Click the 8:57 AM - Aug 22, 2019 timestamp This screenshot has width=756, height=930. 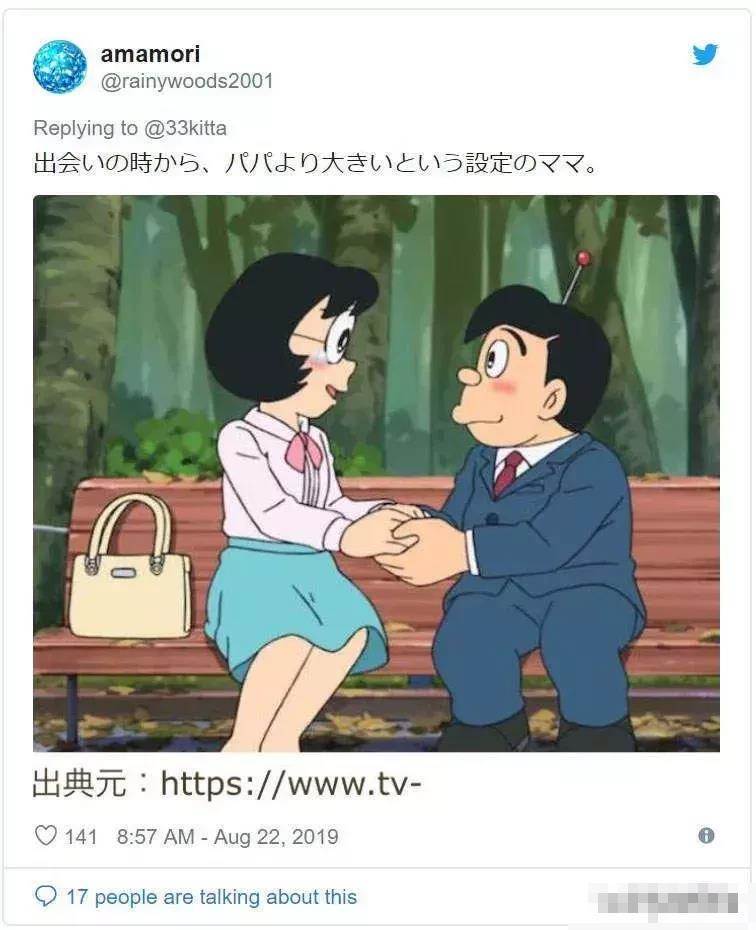227,836
